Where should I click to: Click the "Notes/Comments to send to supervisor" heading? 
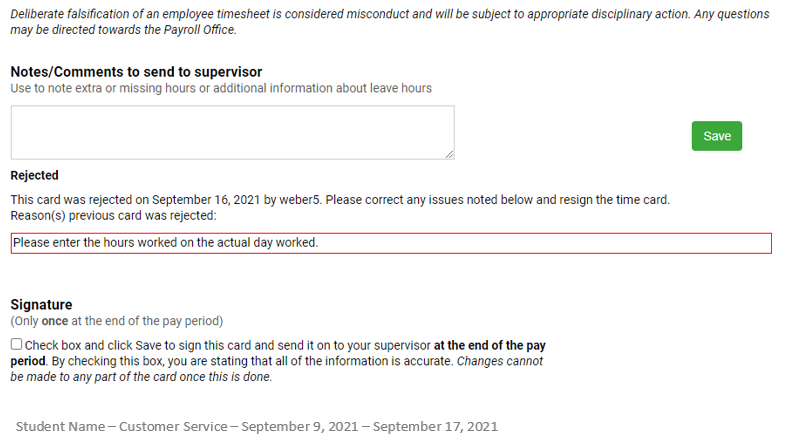pyautogui.click(x=136, y=72)
